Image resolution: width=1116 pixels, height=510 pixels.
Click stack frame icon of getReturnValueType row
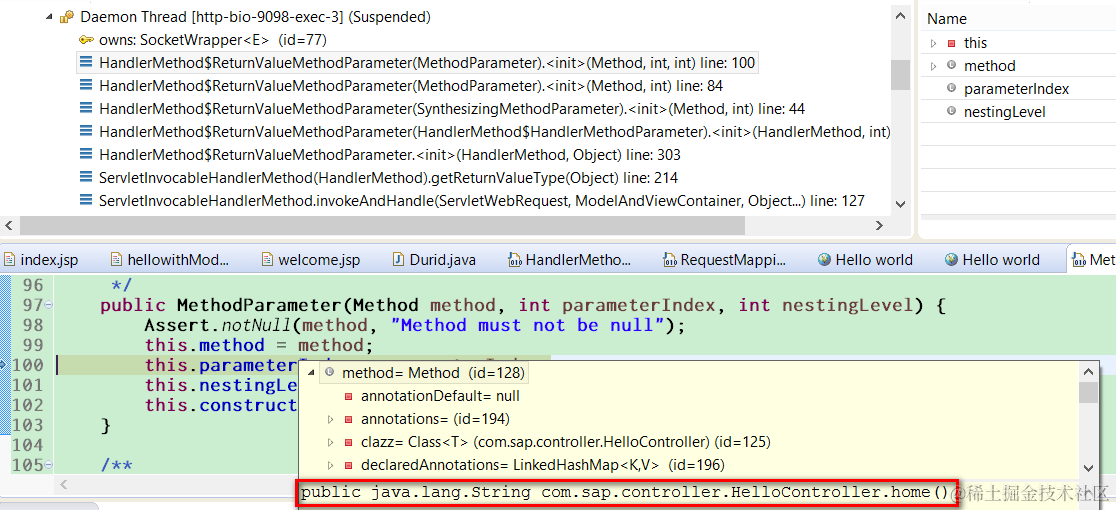tap(86, 177)
